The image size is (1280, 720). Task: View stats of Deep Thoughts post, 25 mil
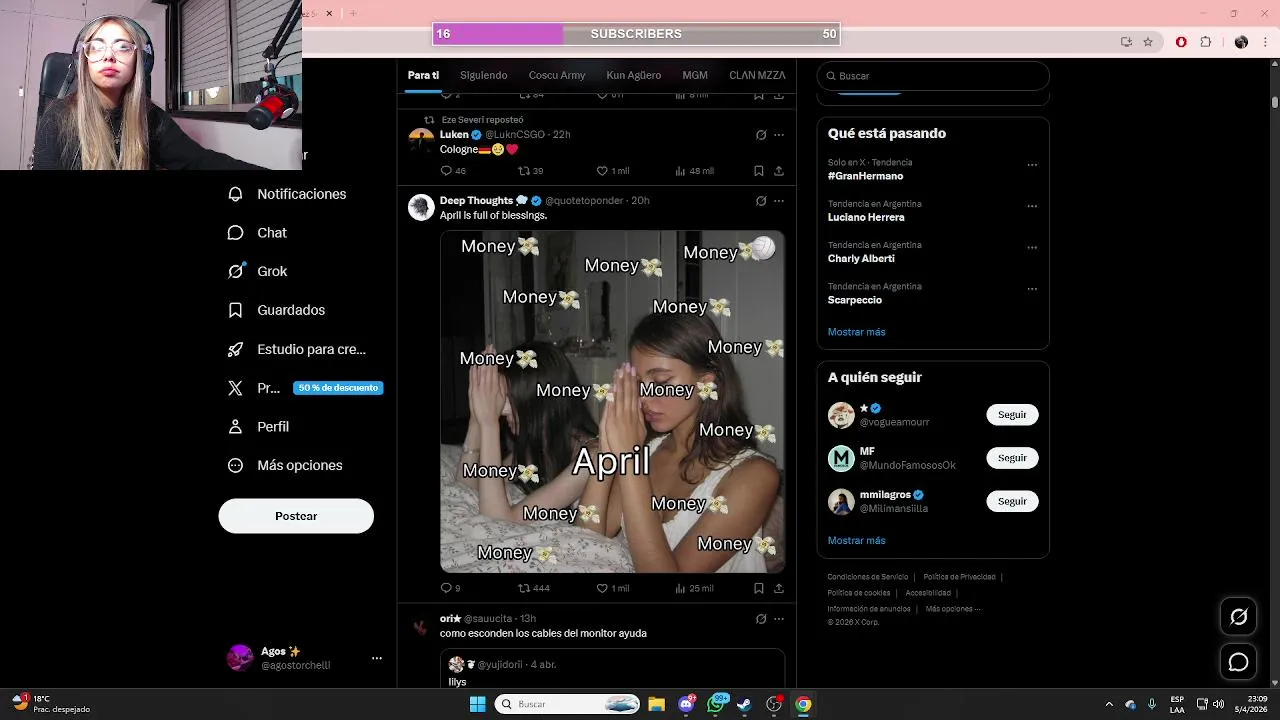point(694,588)
